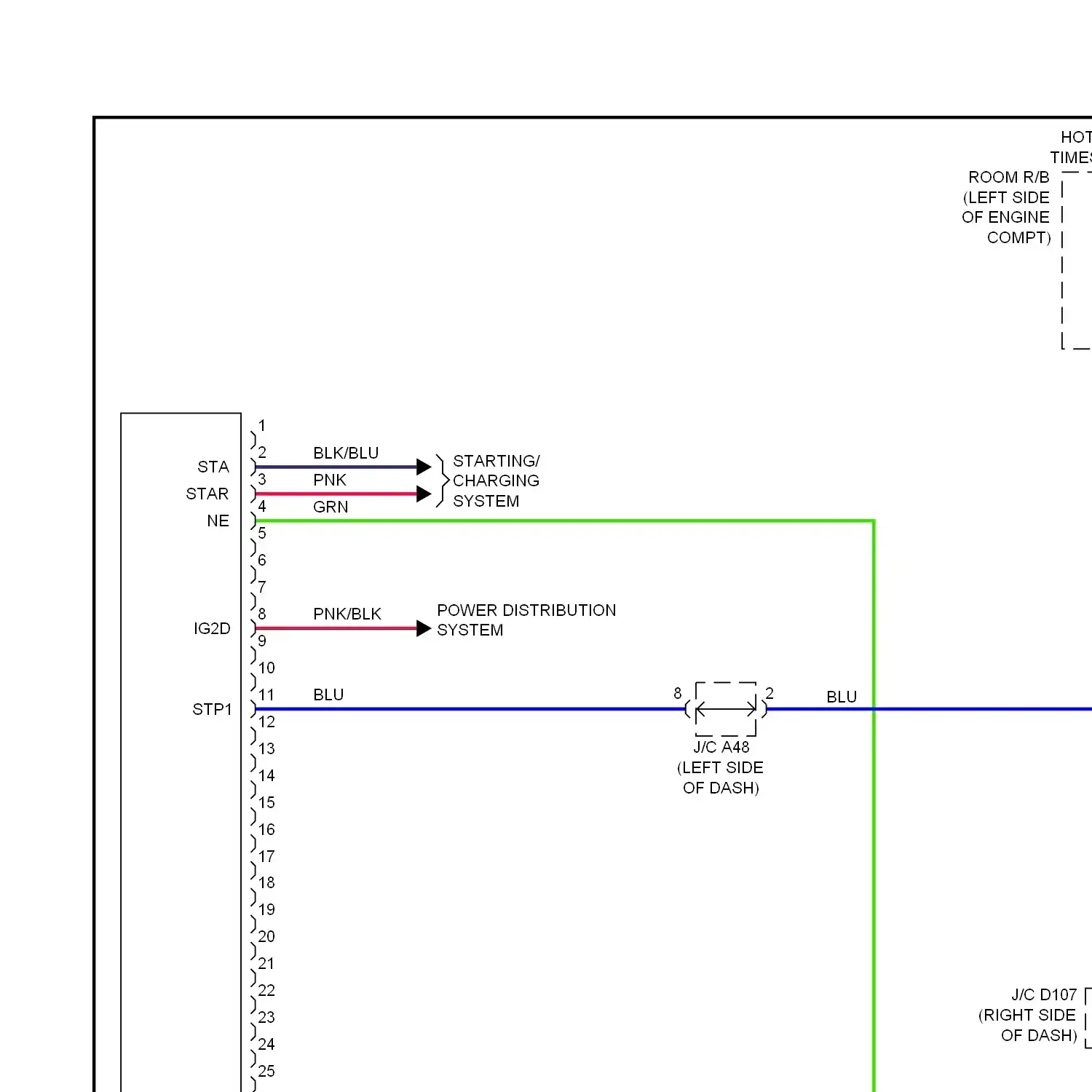Click the STAR terminal label
Image resolution: width=1092 pixels, height=1092 pixels.
tap(207, 494)
